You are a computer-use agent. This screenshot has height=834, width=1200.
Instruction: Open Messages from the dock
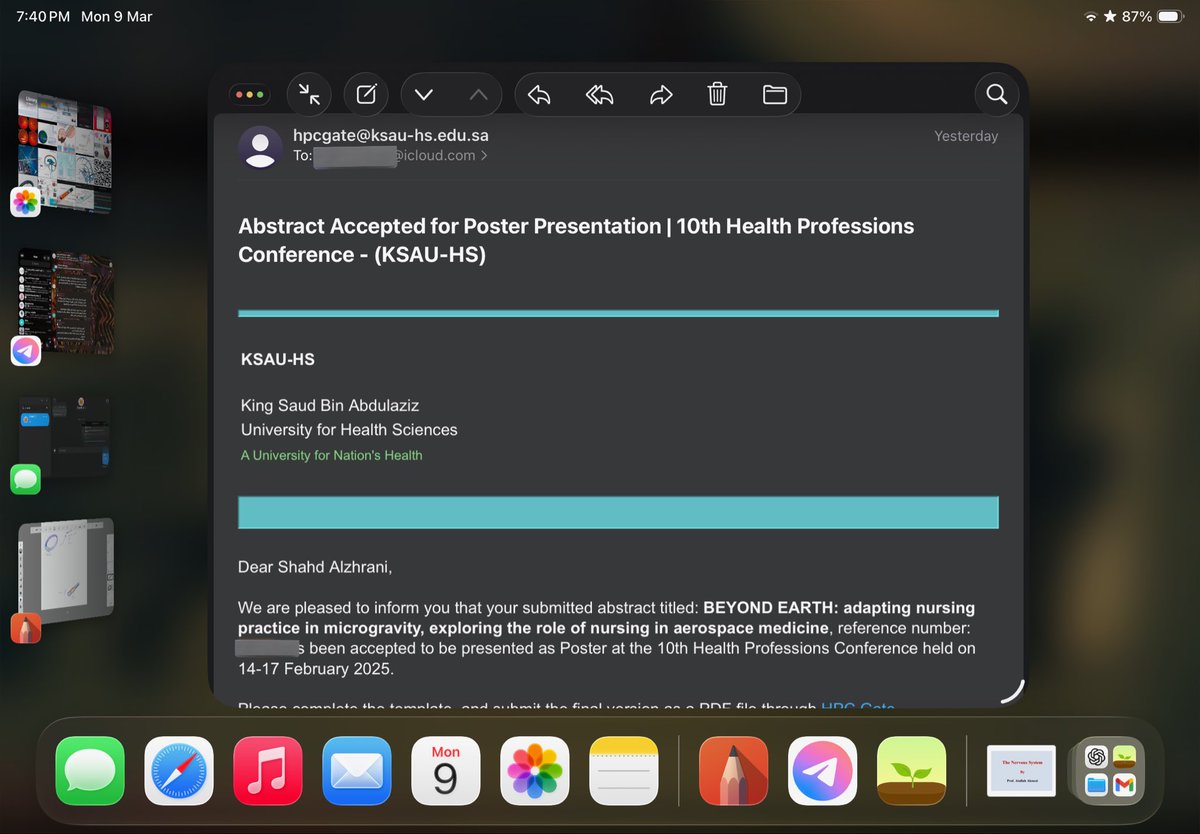pyautogui.click(x=90, y=771)
